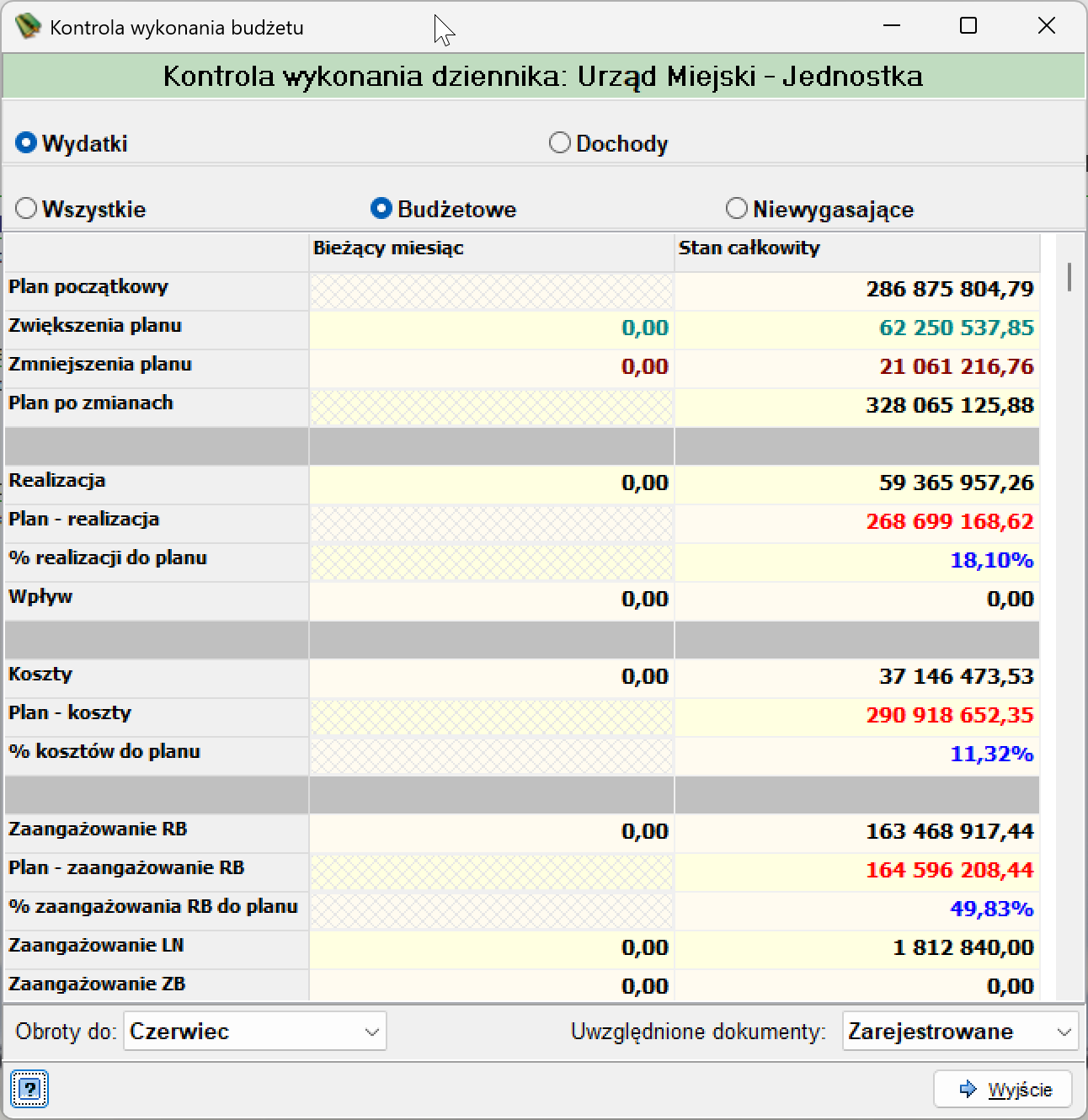Close the window with the X icon

(x=1046, y=26)
